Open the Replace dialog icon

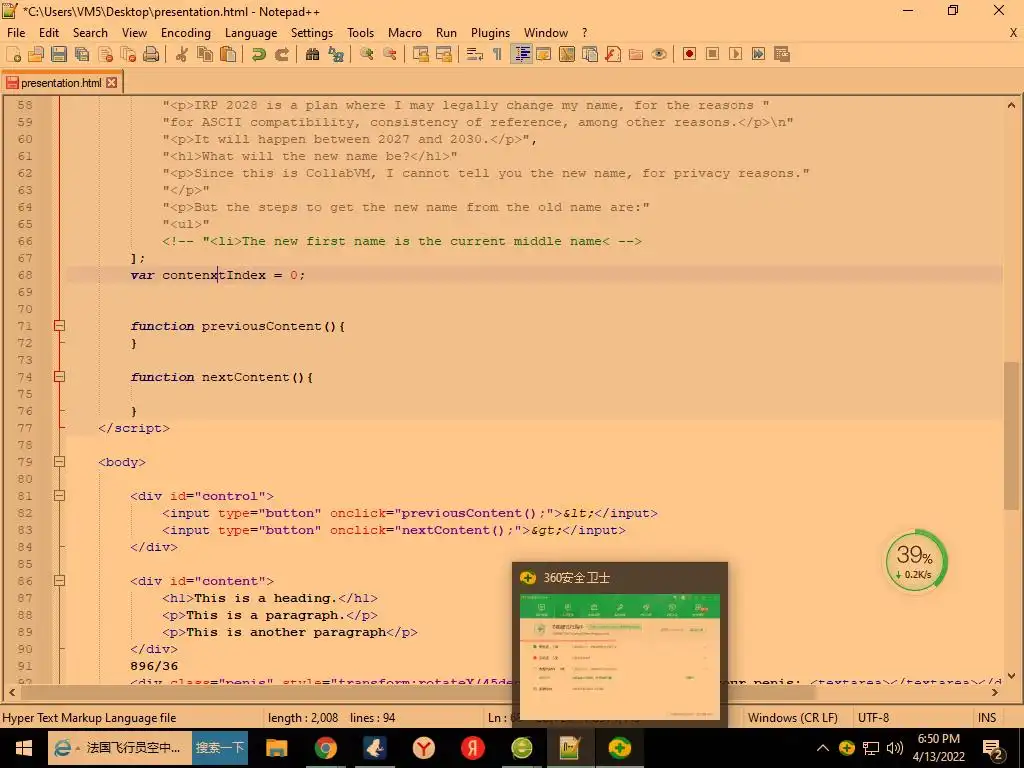(x=336, y=54)
